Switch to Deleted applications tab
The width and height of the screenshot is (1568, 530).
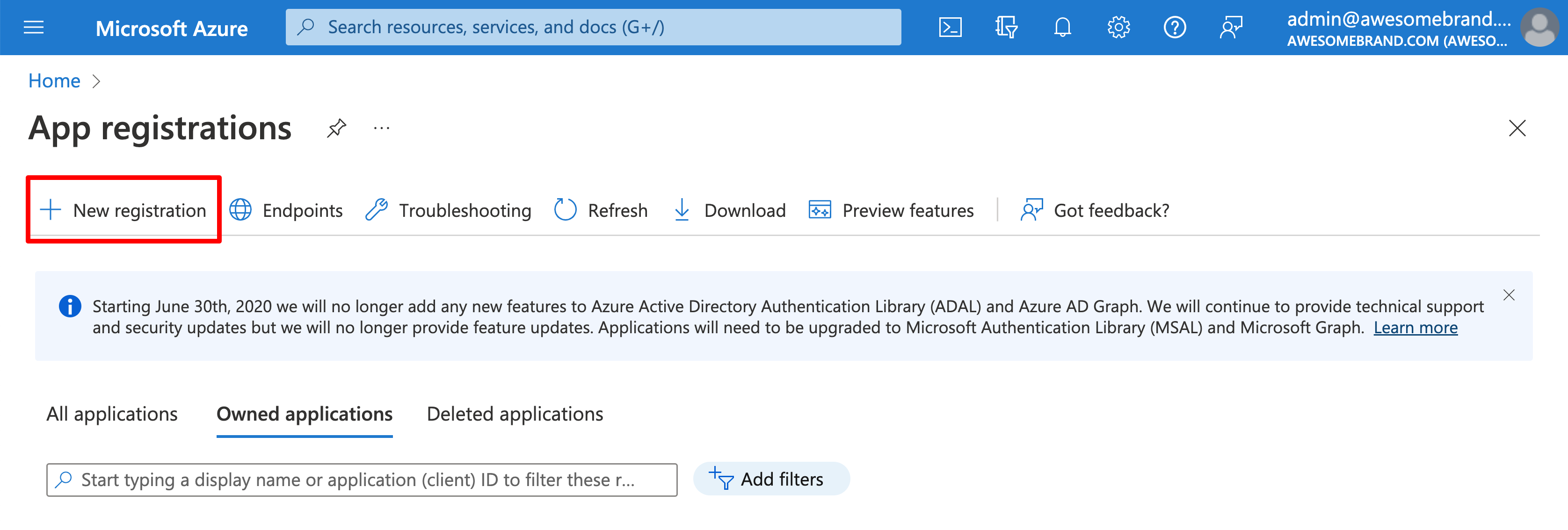point(515,415)
